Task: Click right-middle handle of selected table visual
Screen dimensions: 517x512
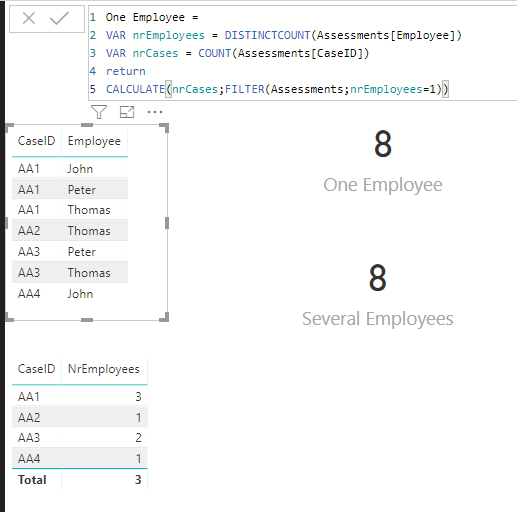Action: pos(167,223)
